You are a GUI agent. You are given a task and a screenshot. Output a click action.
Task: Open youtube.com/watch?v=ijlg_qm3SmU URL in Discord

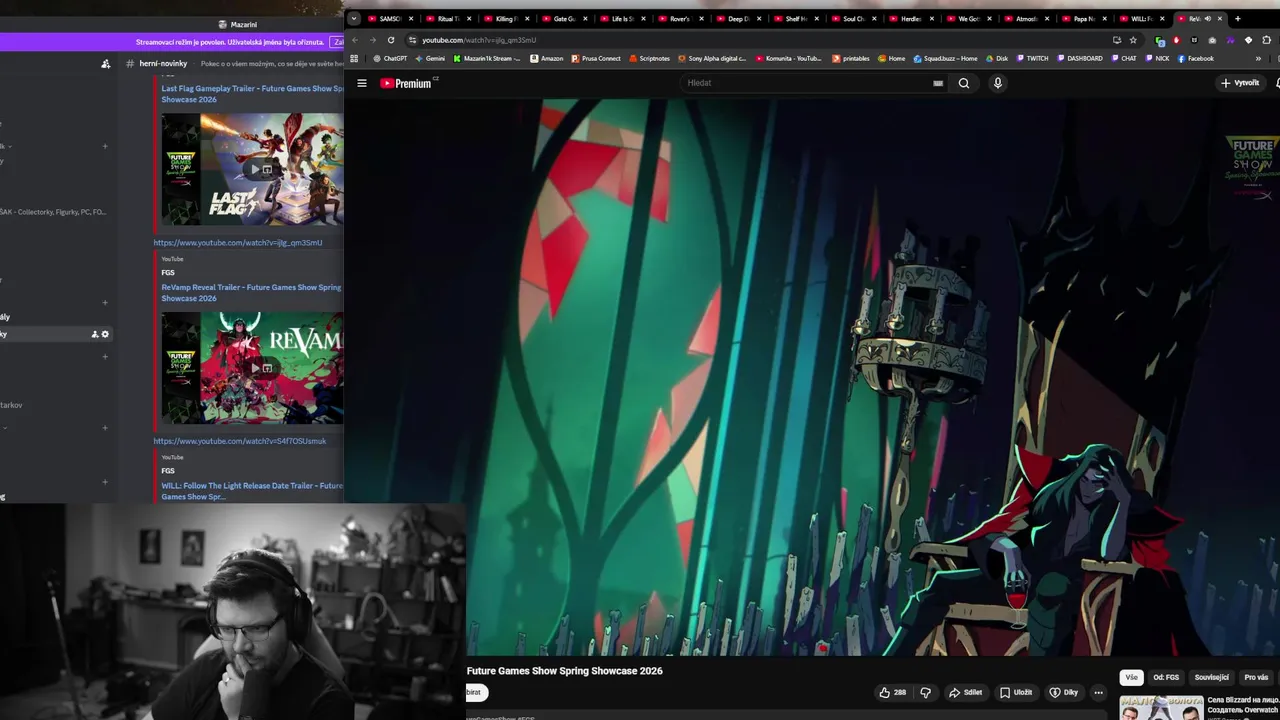238,242
